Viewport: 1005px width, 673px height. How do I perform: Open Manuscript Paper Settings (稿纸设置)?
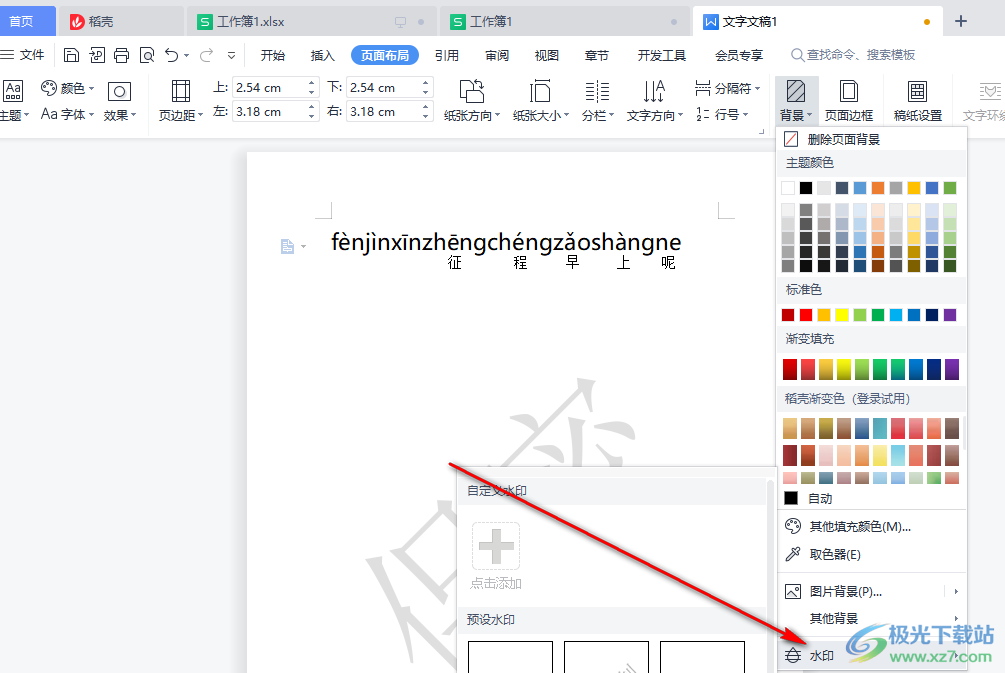tap(918, 100)
